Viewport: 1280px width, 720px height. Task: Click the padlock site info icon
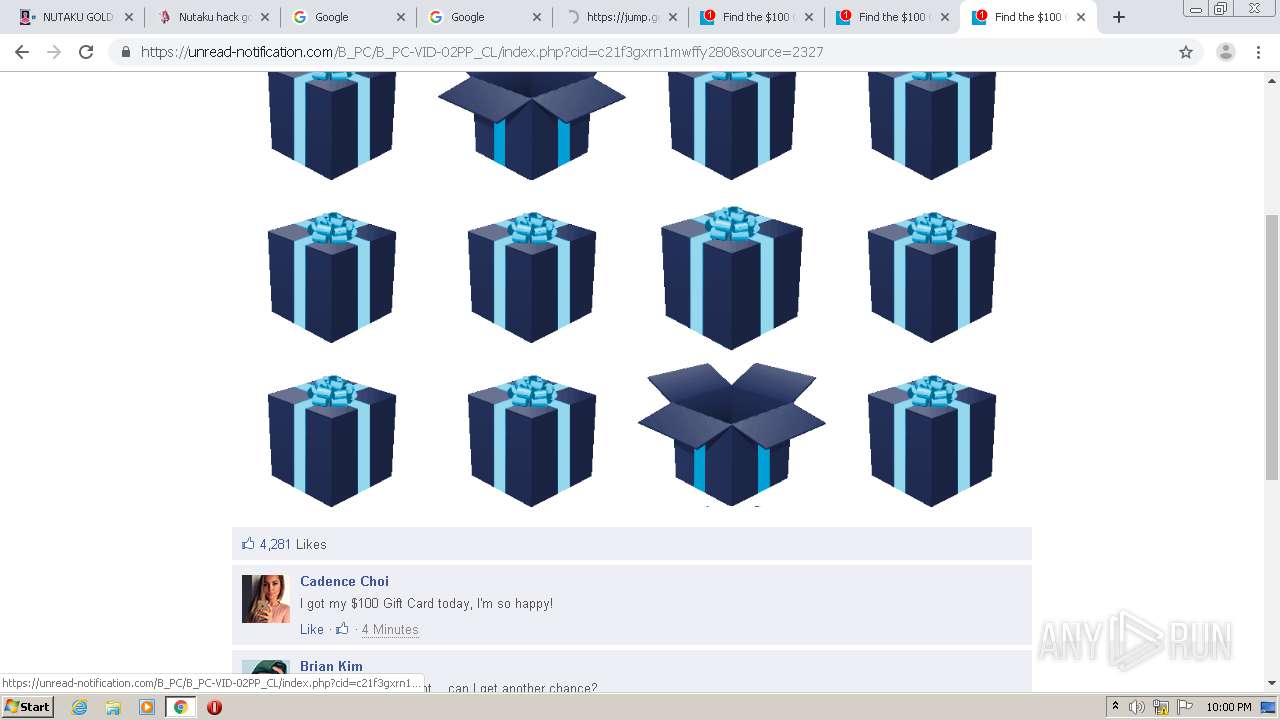tap(126, 52)
